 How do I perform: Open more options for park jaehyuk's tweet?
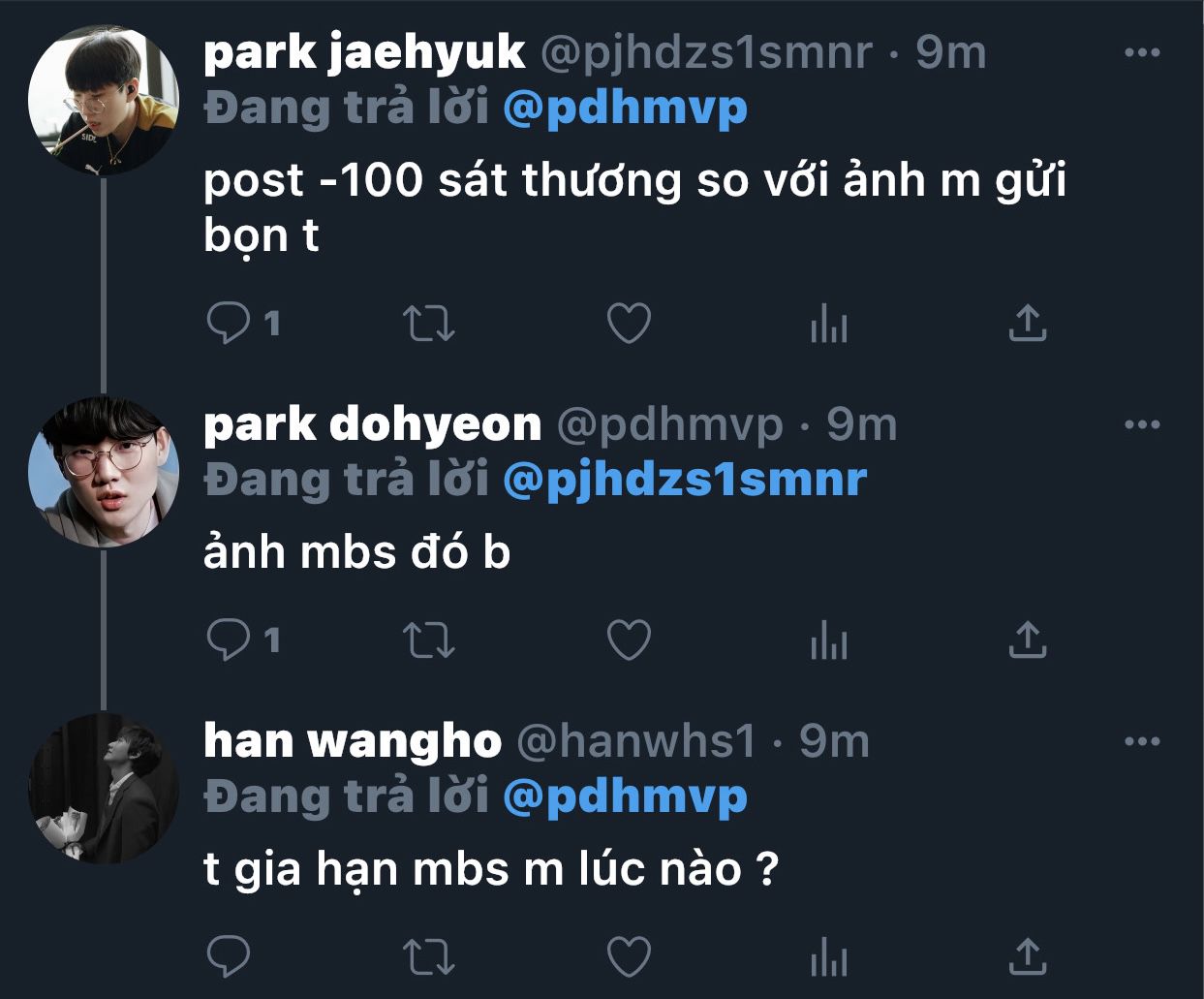1142,53
